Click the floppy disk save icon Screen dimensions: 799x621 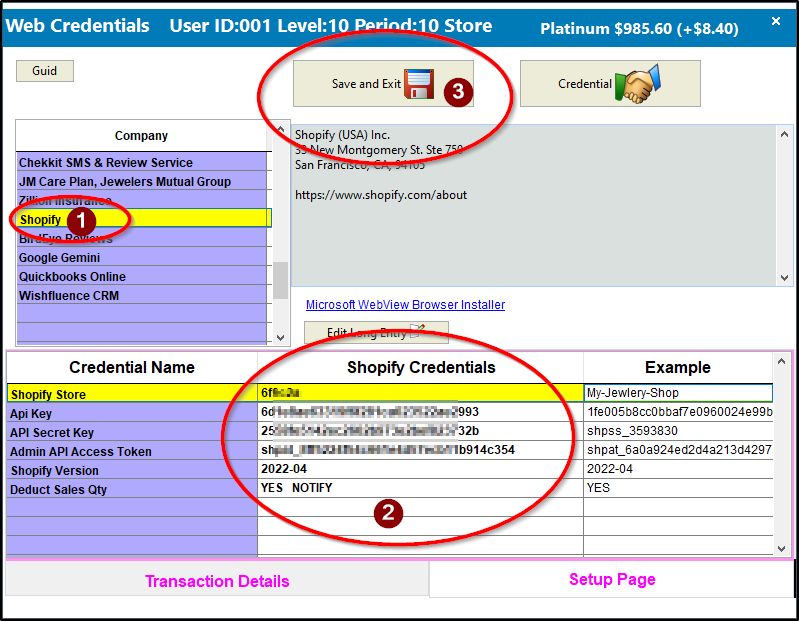[x=419, y=84]
